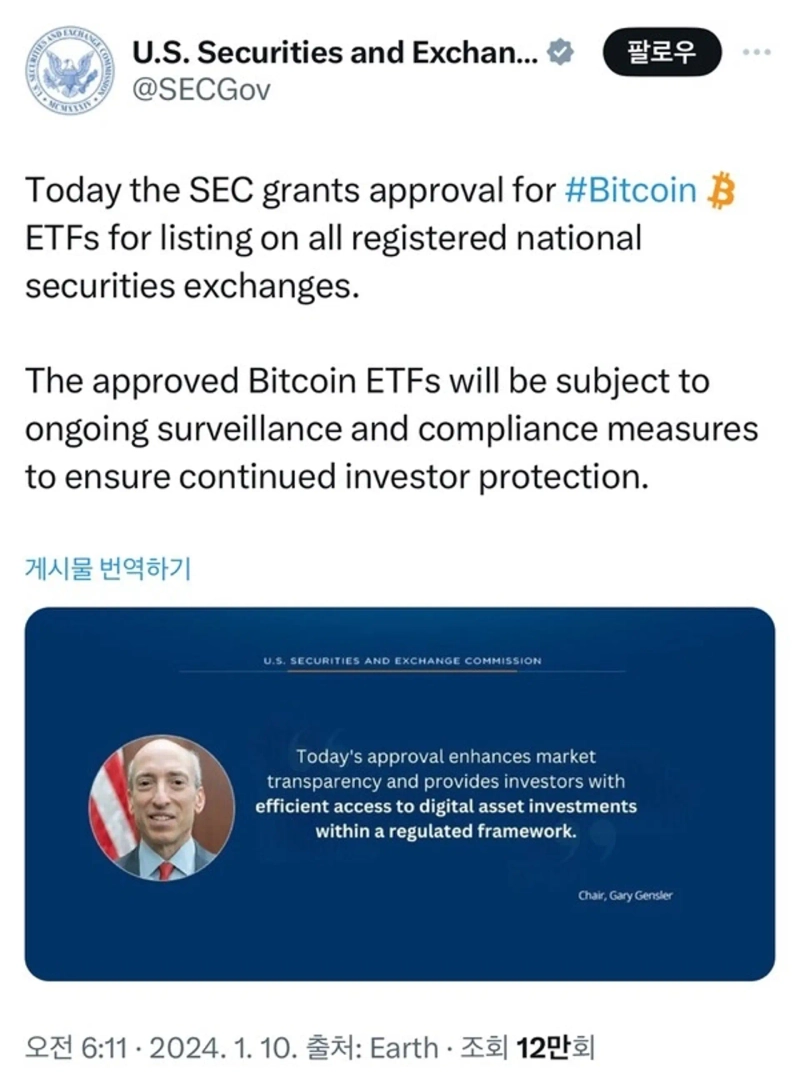The height and width of the screenshot is (1088, 800).
Task: Toggle following state with the 팔로우 button
Action: pos(663,52)
